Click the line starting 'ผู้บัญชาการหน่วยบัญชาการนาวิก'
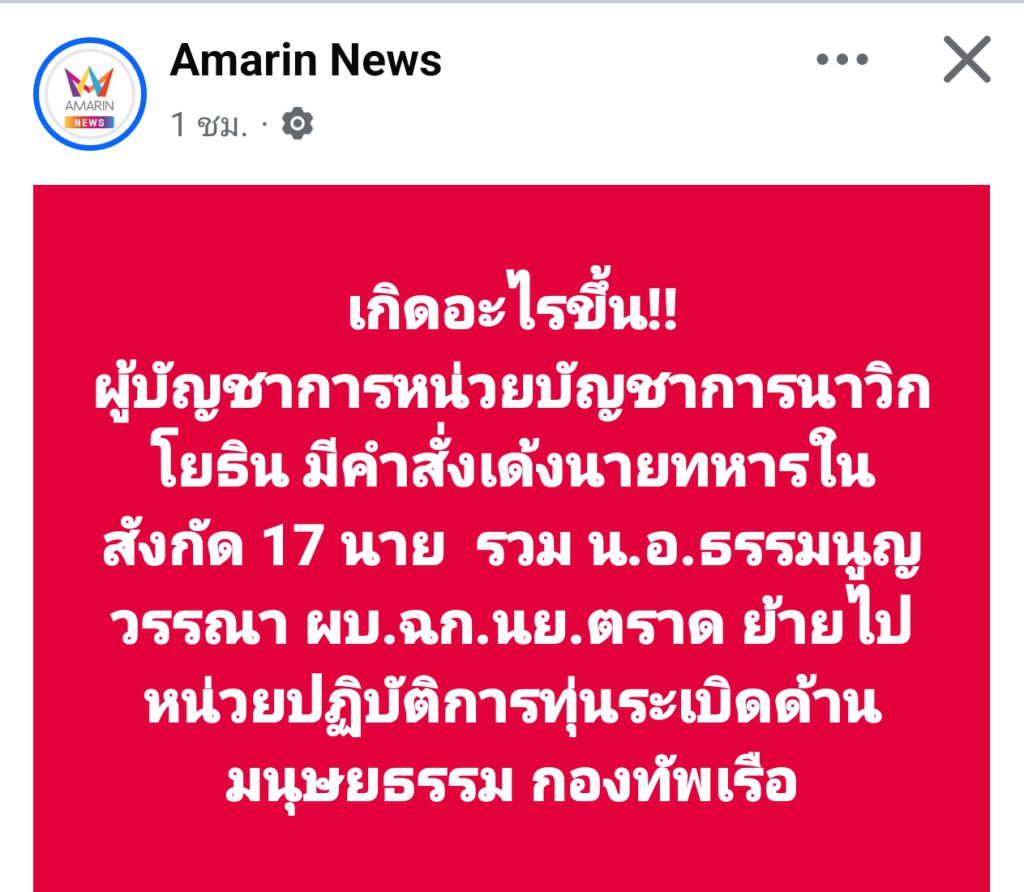The width and height of the screenshot is (1024, 892). [x=513, y=391]
